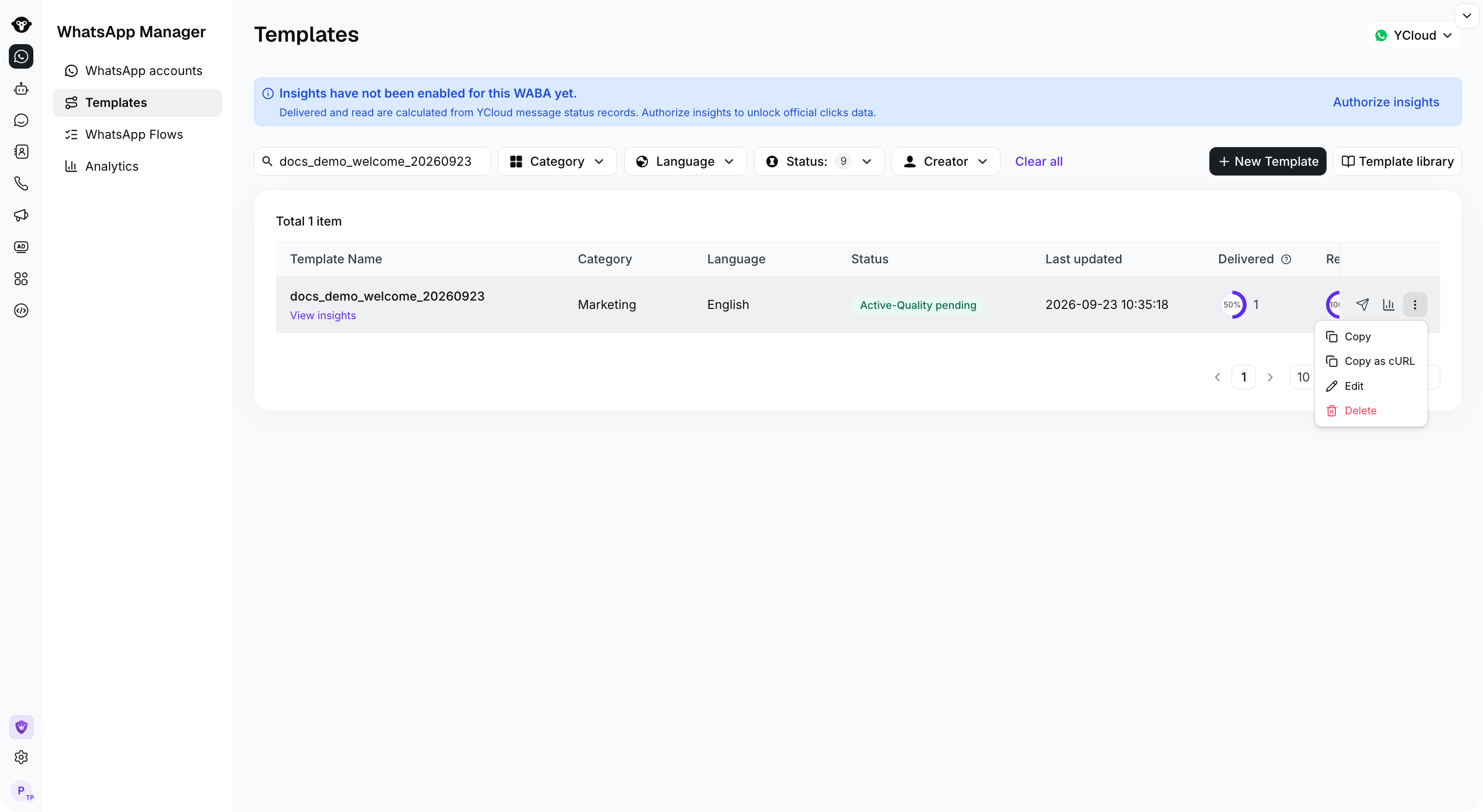Viewport: 1483px width, 812px height.
Task: Click the New Template button
Action: pos(1268,162)
